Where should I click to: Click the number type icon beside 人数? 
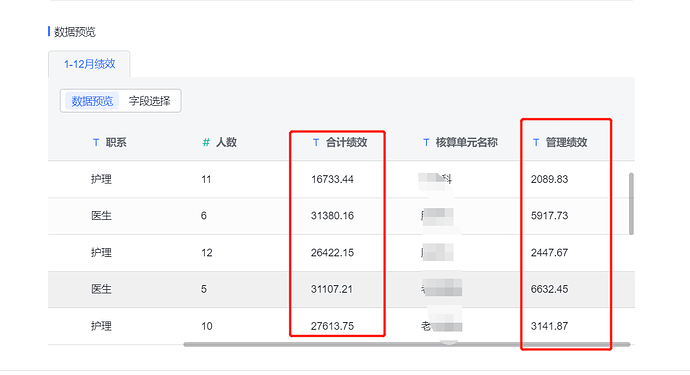(x=206, y=143)
